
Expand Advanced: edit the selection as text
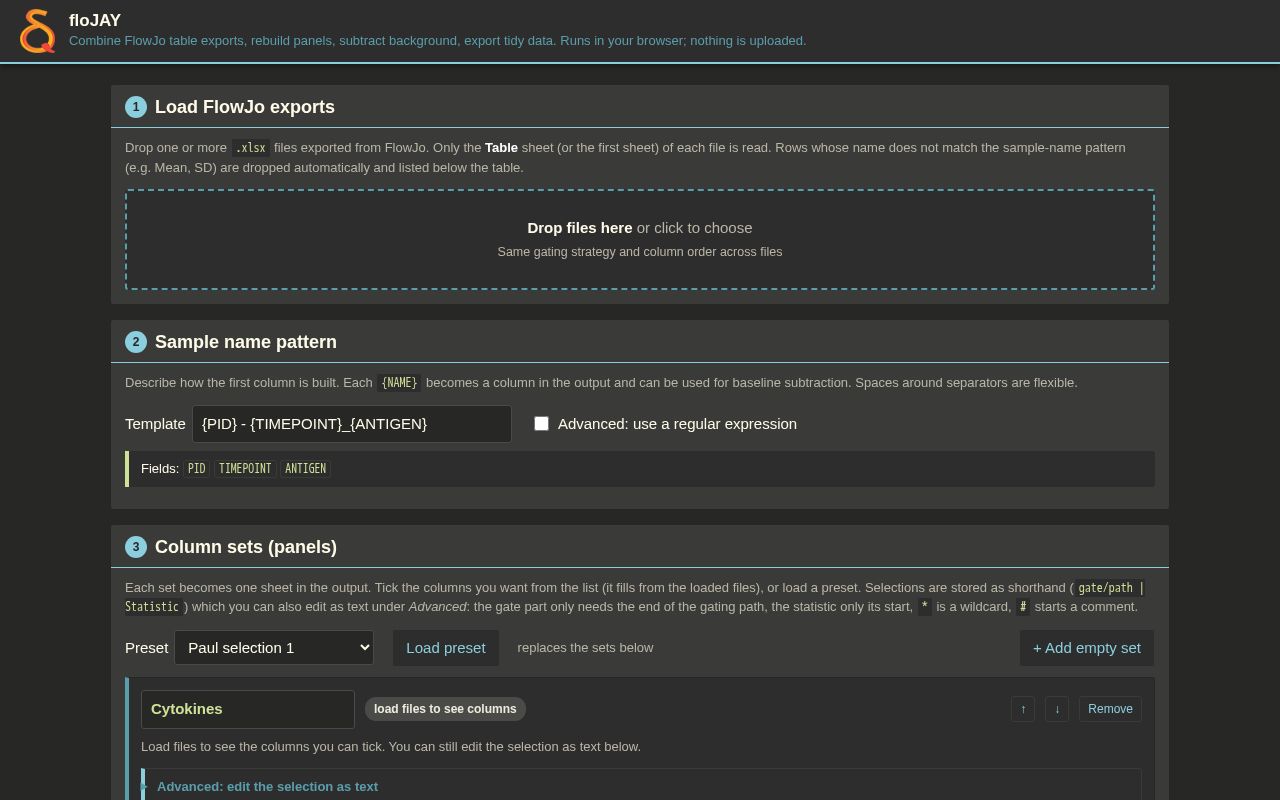[x=267, y=787]
